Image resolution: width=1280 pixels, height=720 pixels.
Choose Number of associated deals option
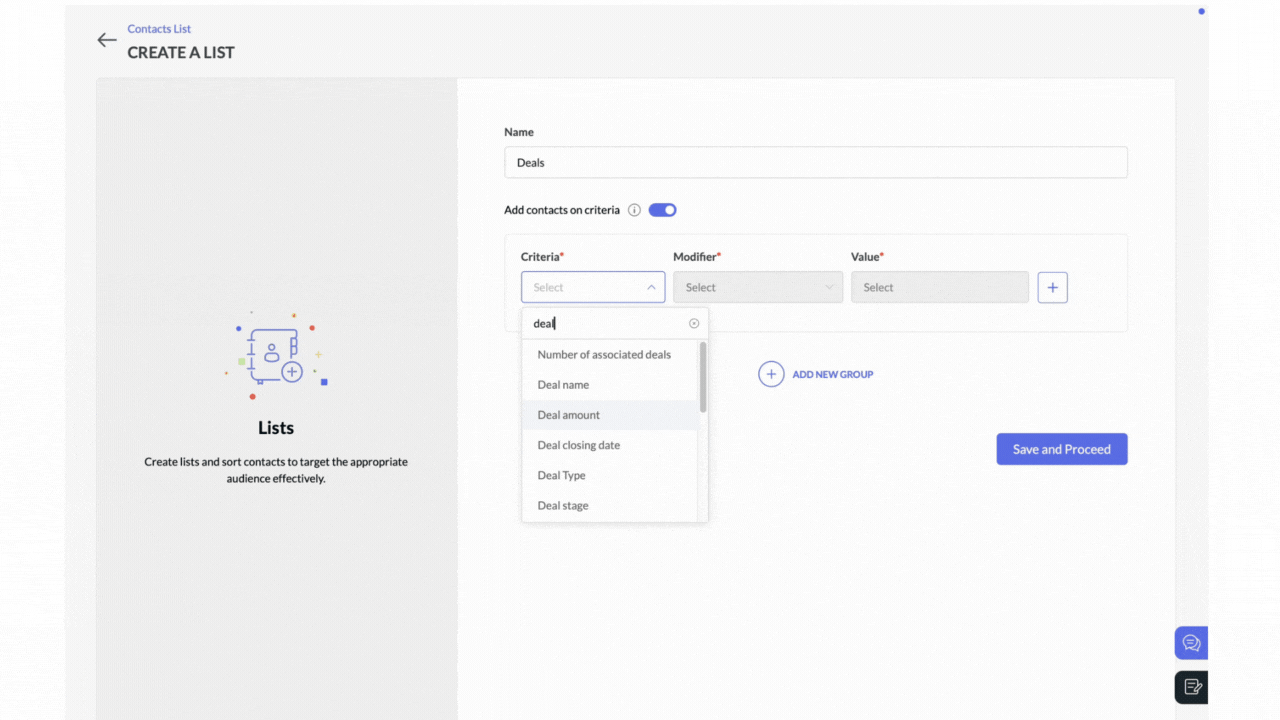[609, 355]
